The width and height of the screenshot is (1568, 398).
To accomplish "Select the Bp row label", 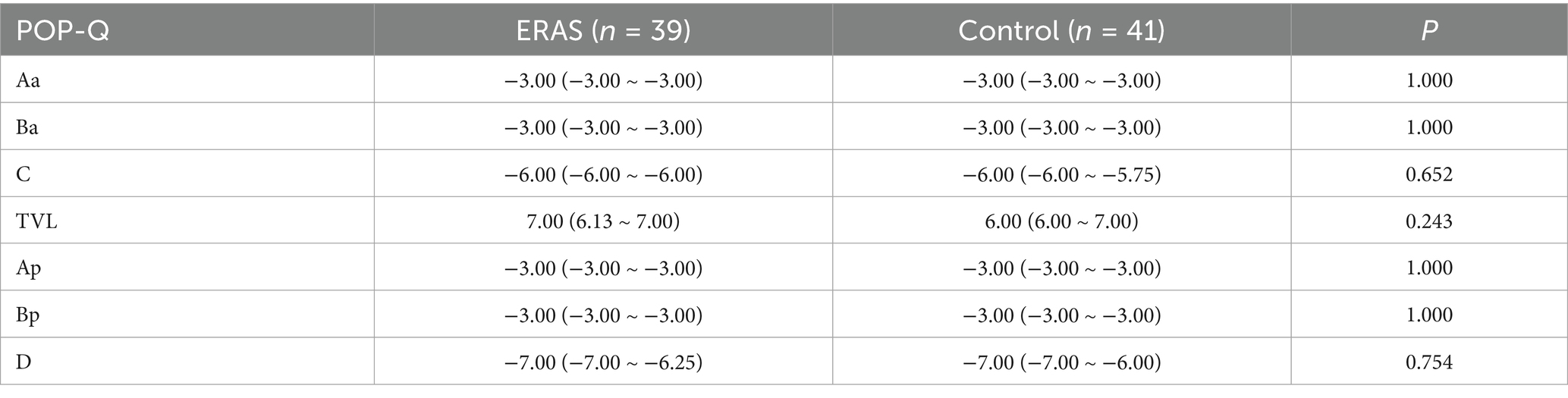I will [x=28, y=315].
